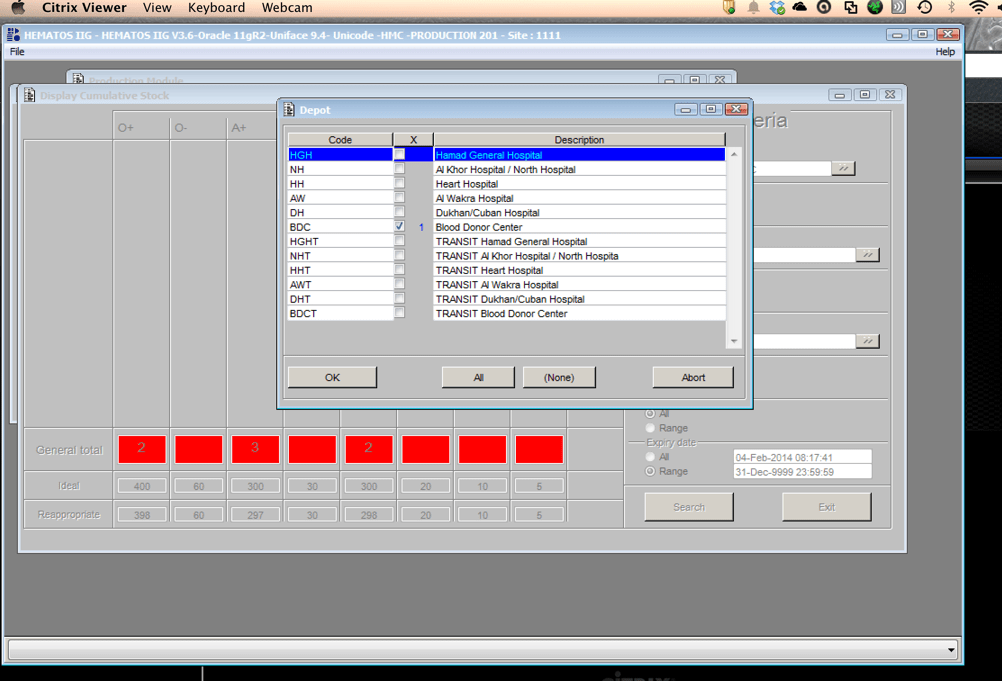Click the Bluetooth icon in the menu bar
Image resolution: width=1002 pixels, height=681 pixels.
951,7
